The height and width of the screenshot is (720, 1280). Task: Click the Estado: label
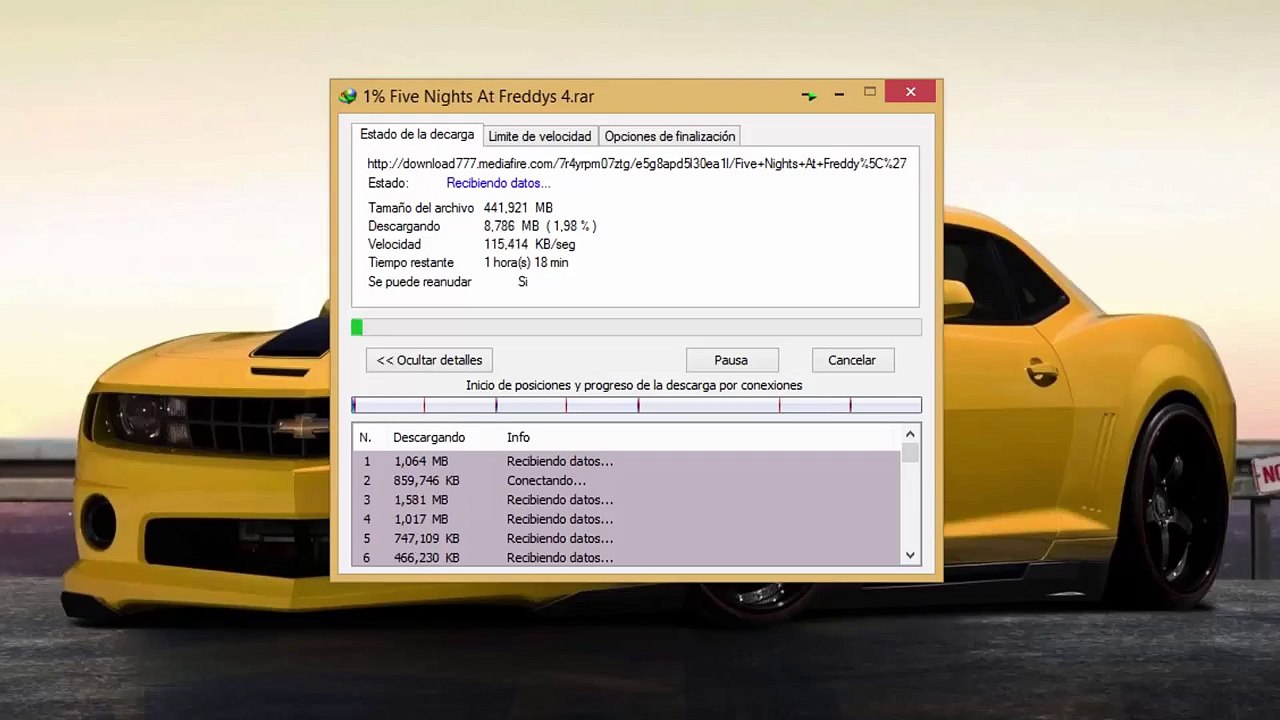click(388, 183)
